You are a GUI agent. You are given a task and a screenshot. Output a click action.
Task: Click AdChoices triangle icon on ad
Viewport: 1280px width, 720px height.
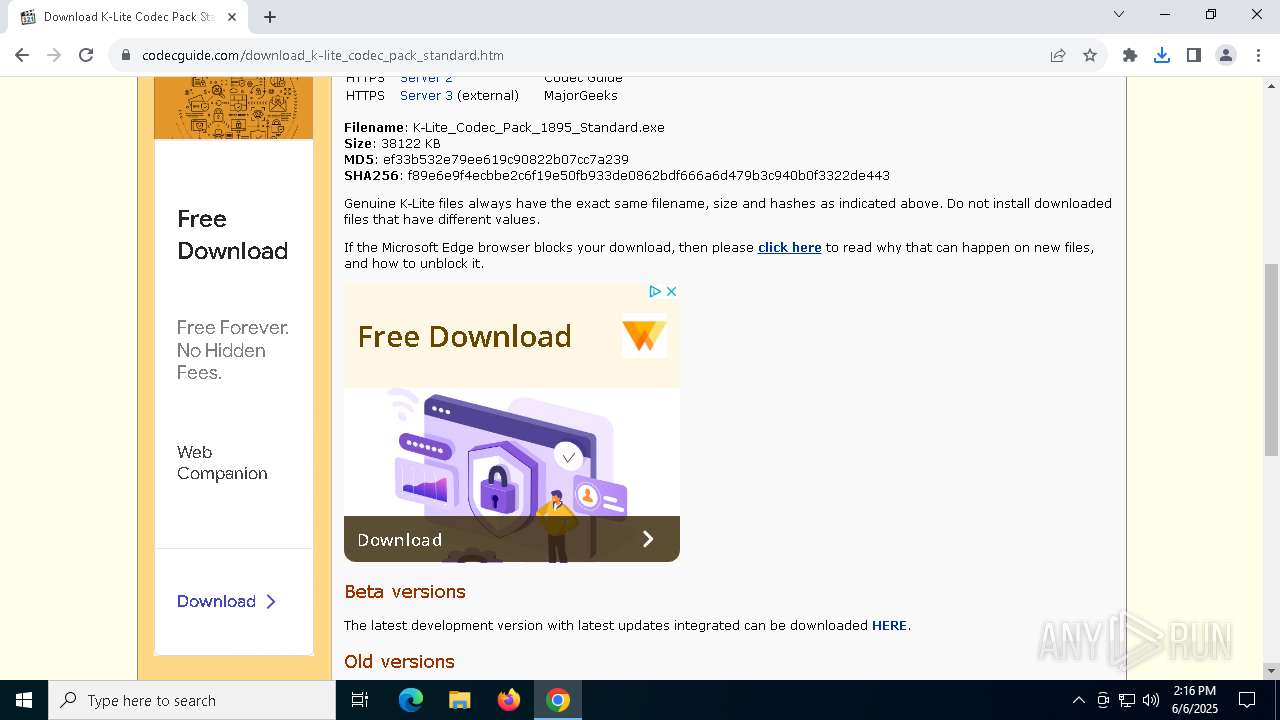click(x=655, y=291)
